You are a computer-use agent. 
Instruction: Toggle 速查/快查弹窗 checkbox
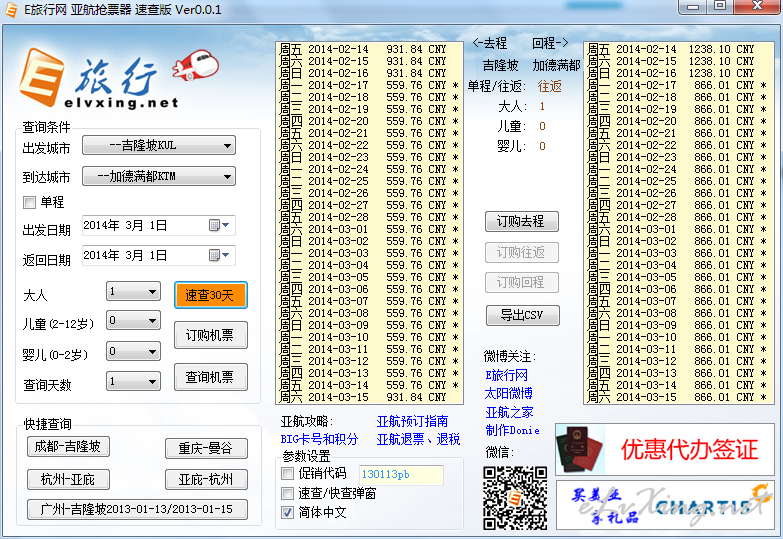point(288,494)
